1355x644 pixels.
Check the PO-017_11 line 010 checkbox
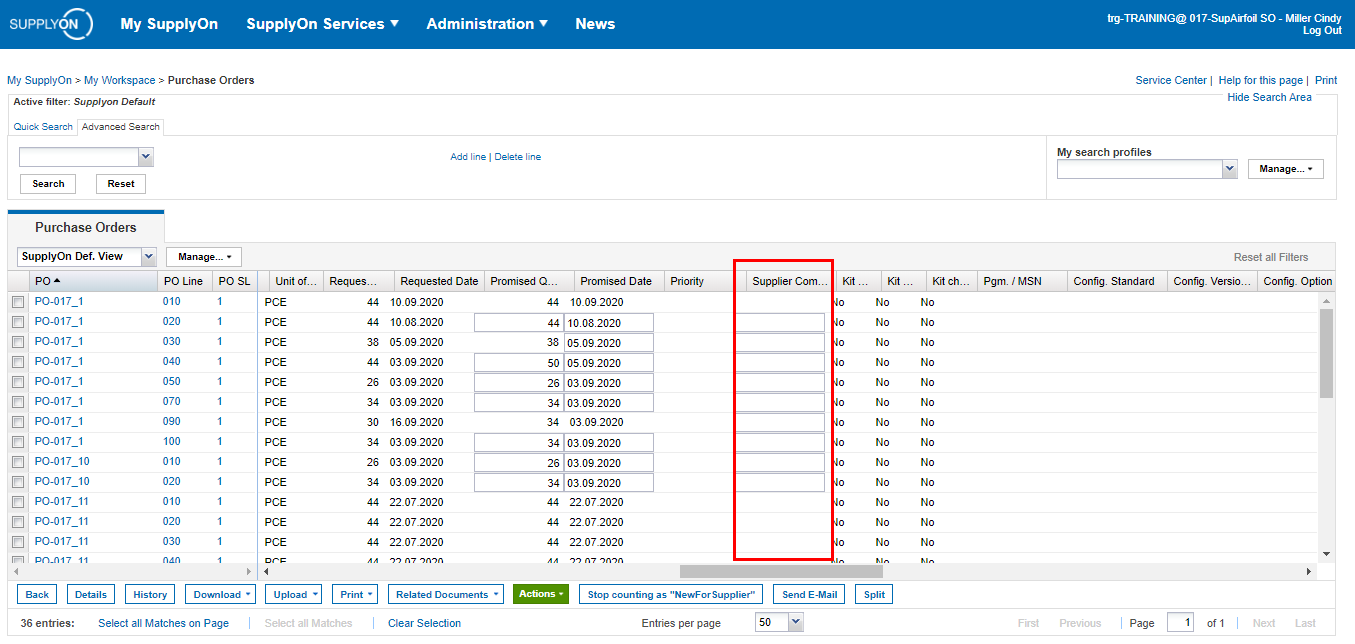tap(18, 502)
